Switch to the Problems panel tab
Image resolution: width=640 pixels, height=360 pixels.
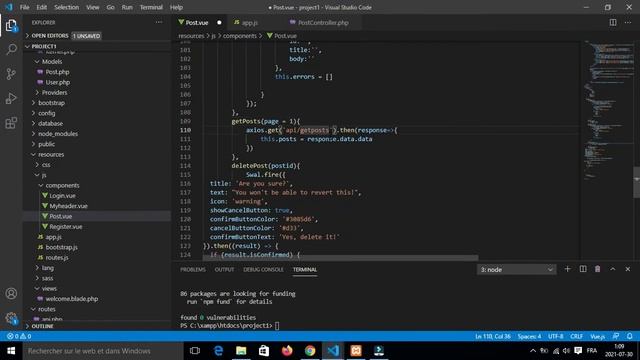click(193, 269)
